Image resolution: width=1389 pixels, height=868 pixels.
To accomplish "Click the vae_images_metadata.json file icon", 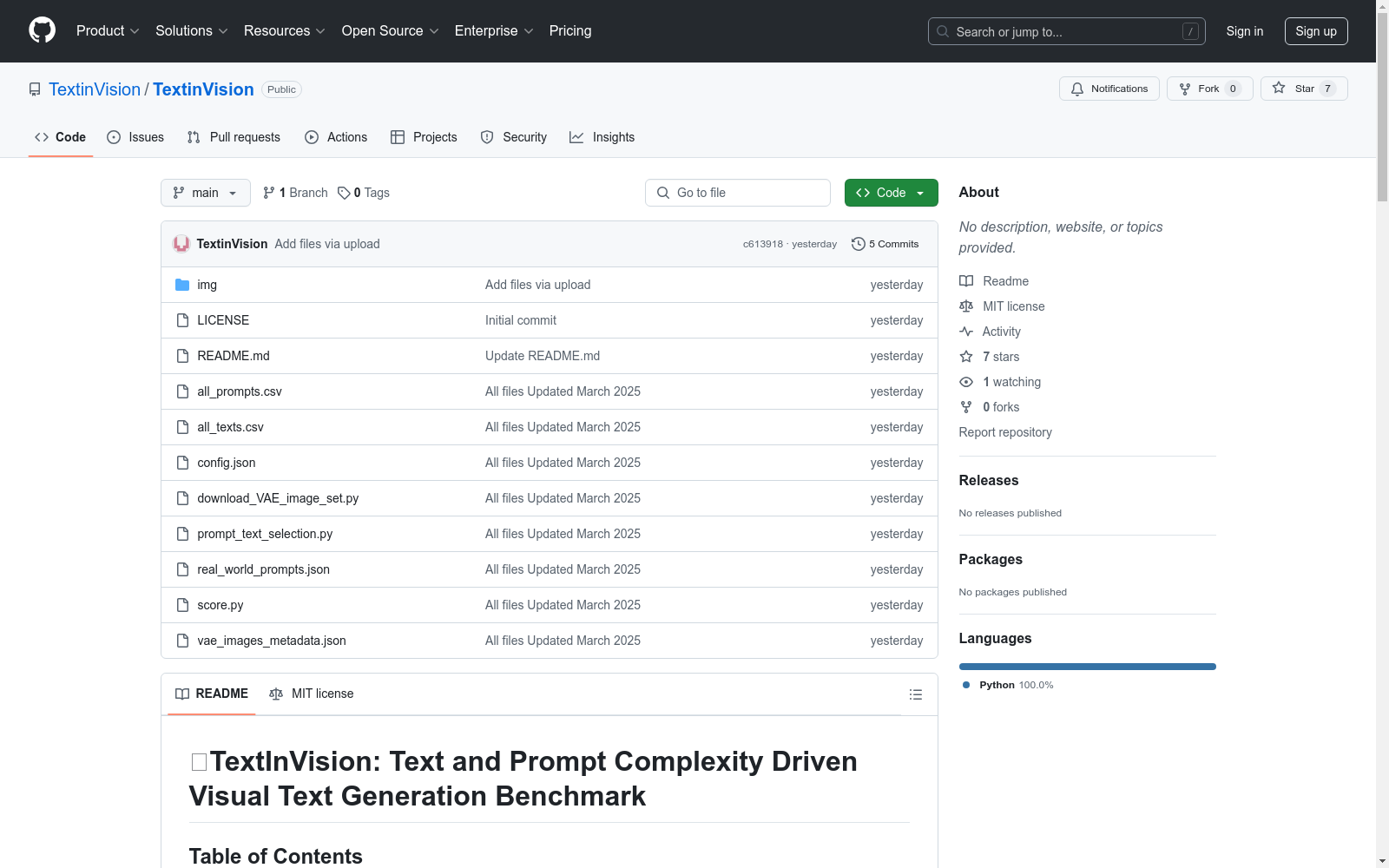I will coord(182,641).
